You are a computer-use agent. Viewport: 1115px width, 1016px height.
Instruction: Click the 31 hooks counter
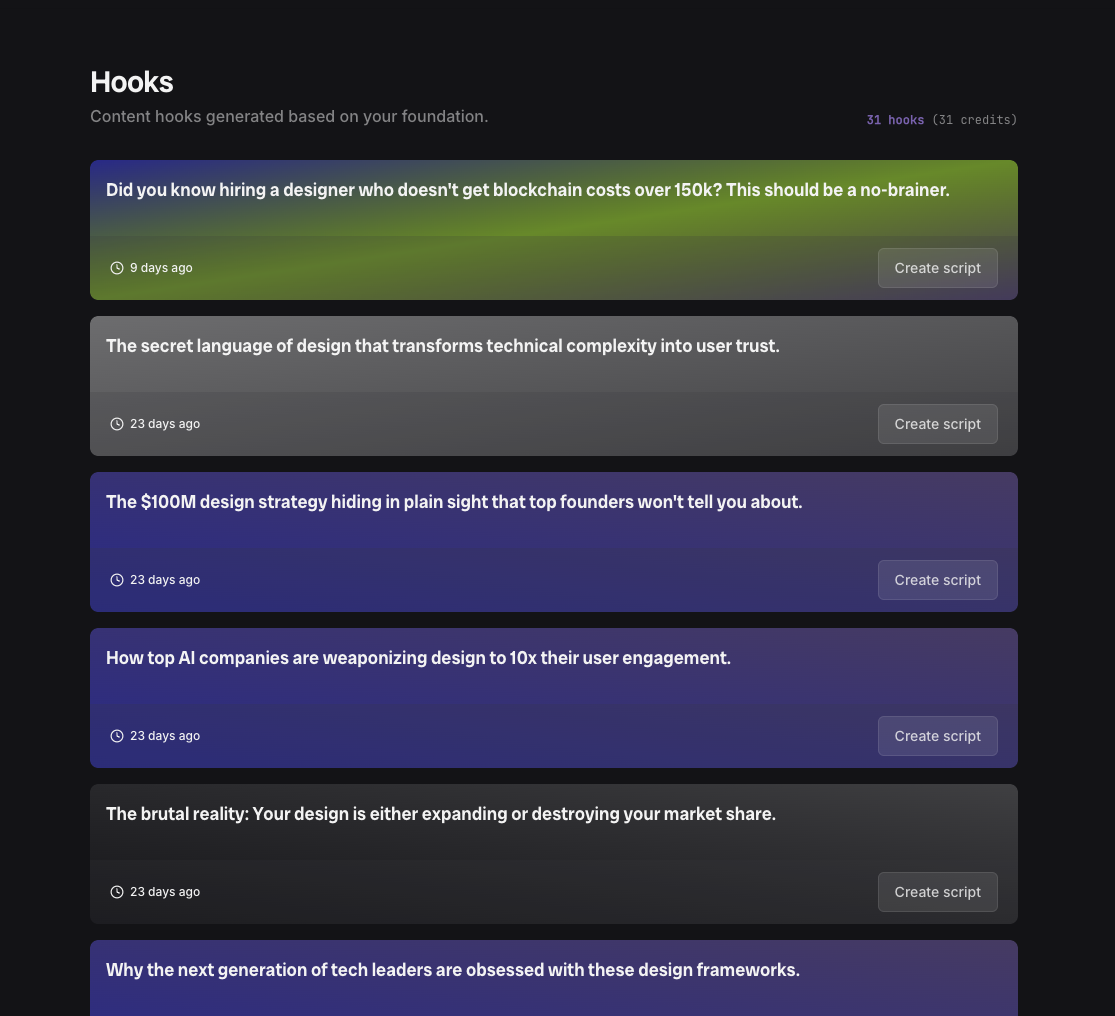pos(895,119)
